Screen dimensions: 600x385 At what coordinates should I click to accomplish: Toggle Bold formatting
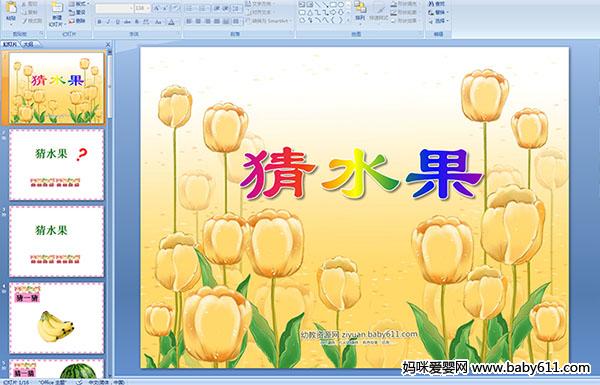click(x=99, y=22)
